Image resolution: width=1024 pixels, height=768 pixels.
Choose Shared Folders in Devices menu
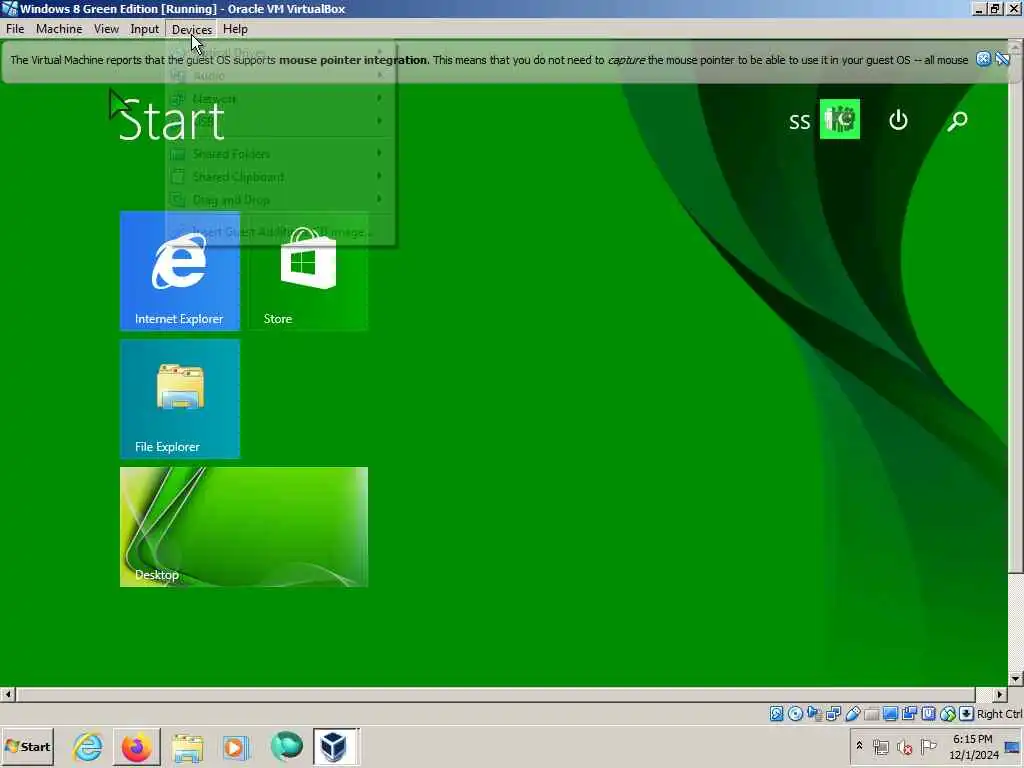(x=280, y=154)
